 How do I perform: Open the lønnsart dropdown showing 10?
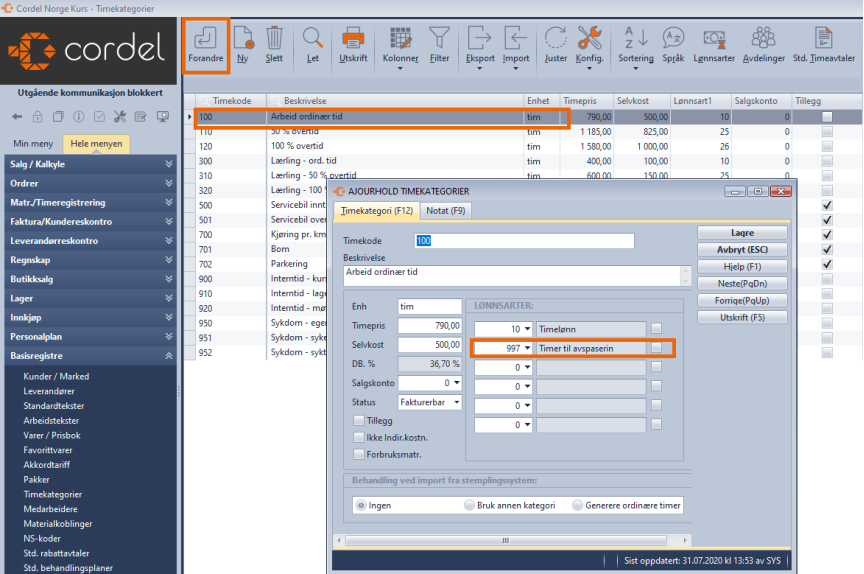pos(527,329)
